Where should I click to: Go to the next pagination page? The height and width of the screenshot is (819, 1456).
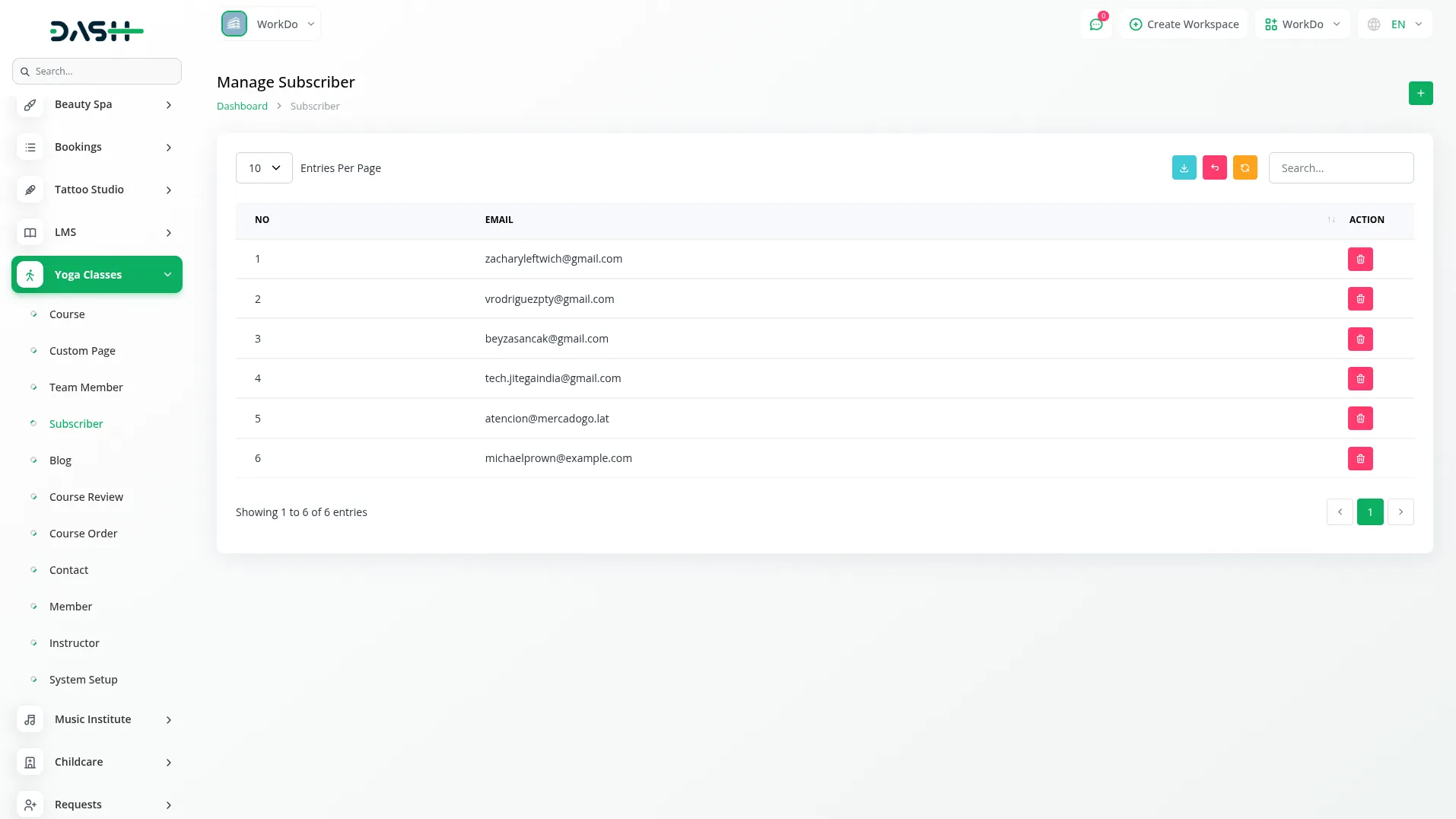coord(1400,512)
